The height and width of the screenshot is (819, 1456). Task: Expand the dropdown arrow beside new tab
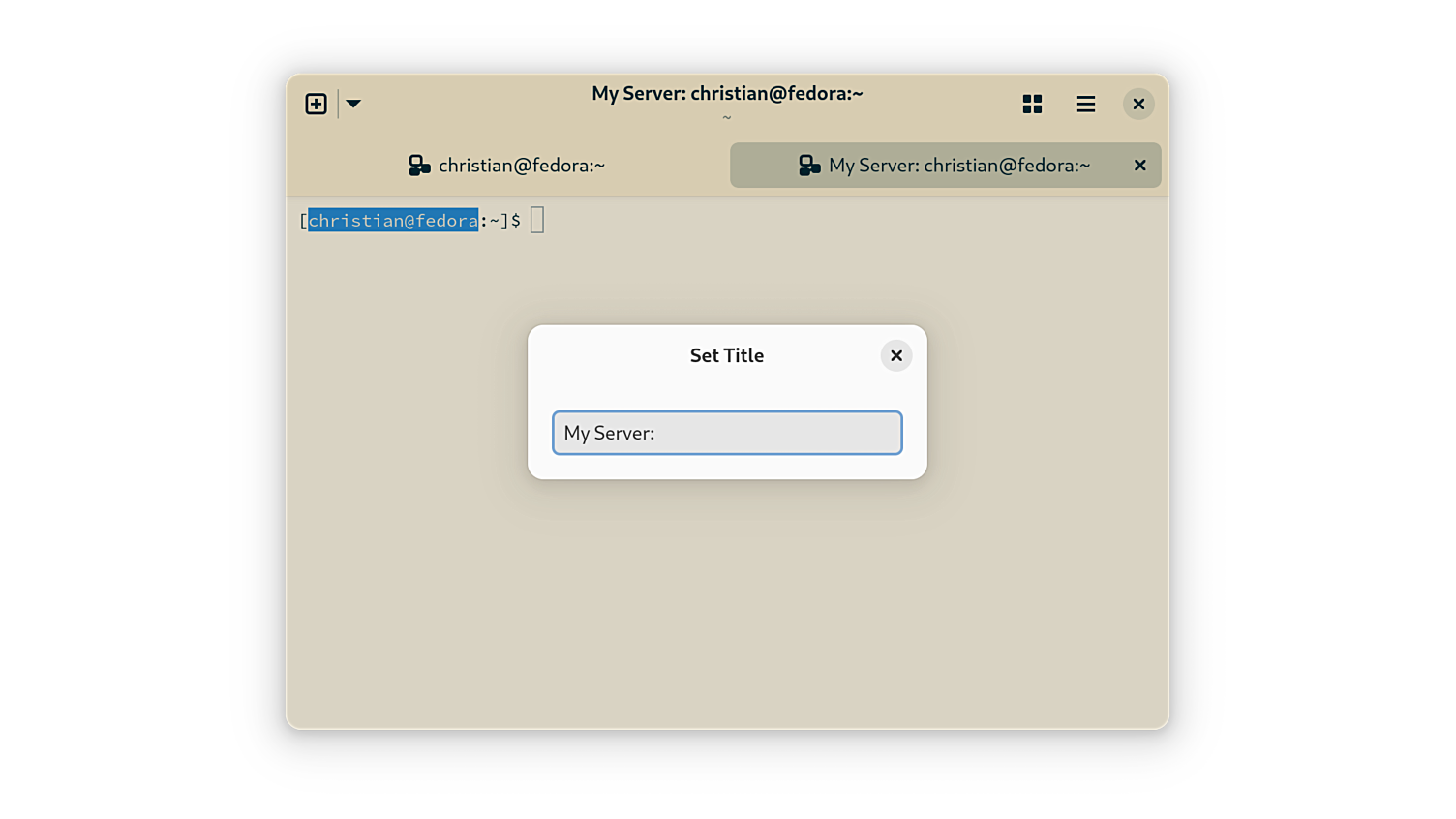[353, 104]
